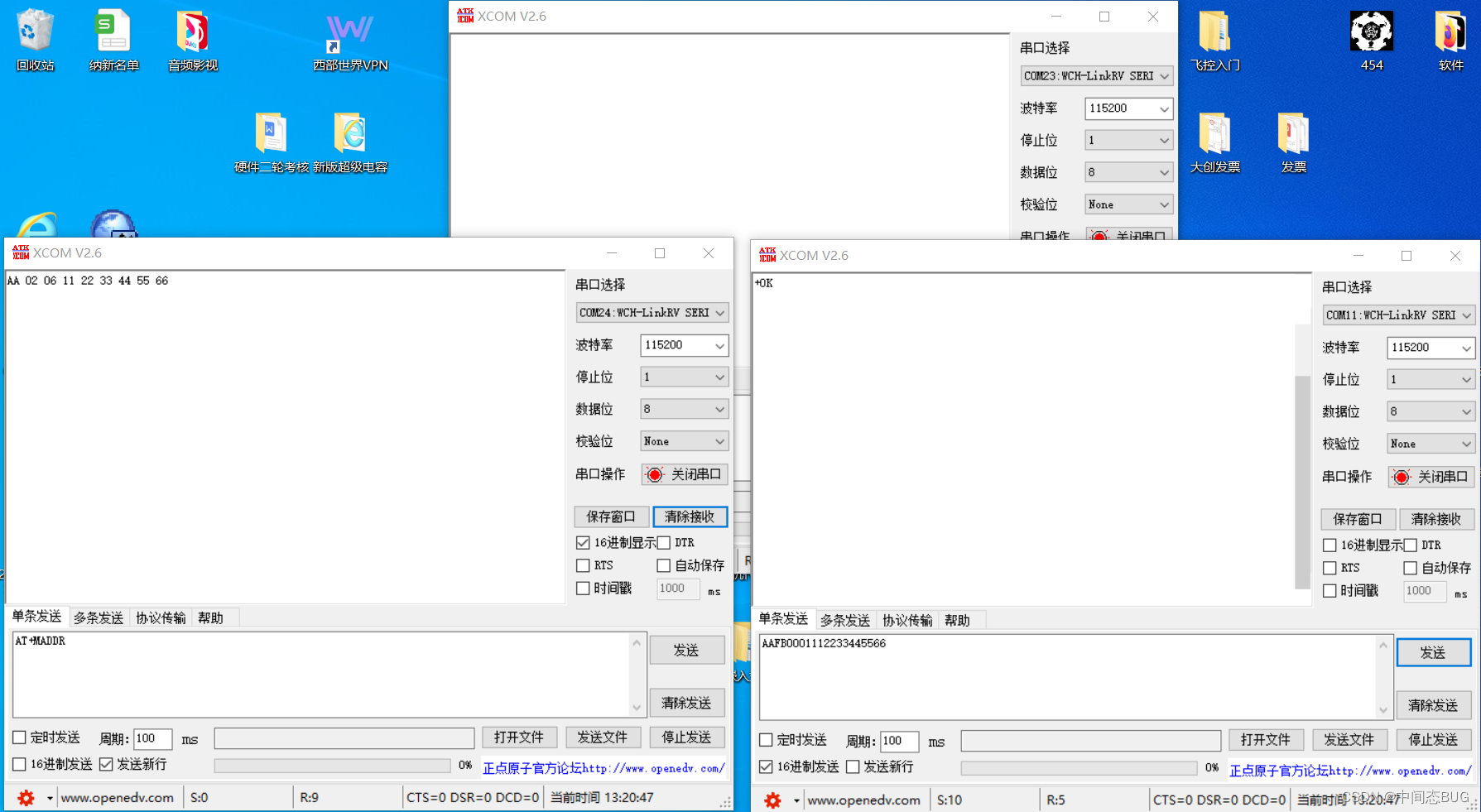Open the 回收站 recycle bin desktop icon
The image size is (1481, 812).
35,40
